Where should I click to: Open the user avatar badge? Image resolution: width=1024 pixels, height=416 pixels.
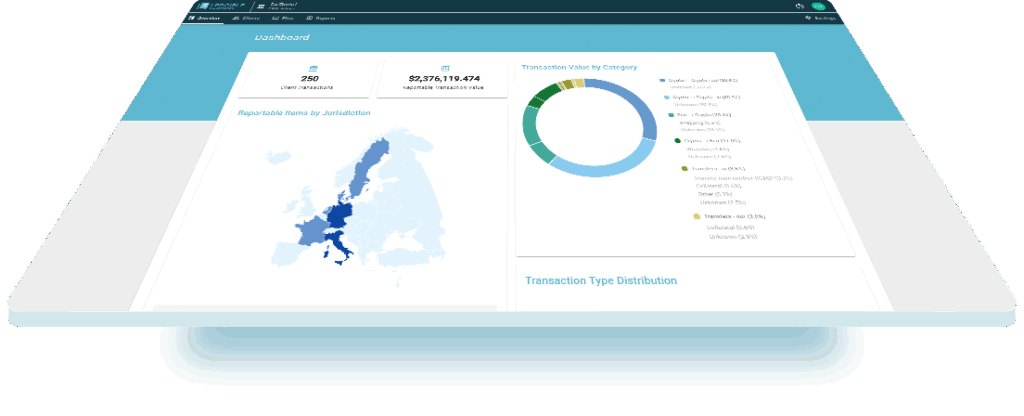(x=818, y=5)
